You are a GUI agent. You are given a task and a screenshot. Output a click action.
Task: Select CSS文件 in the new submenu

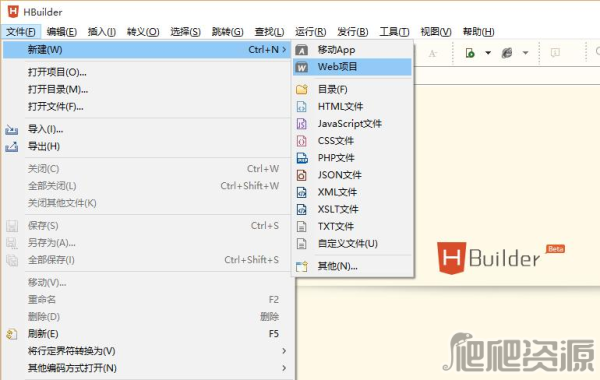352,141
